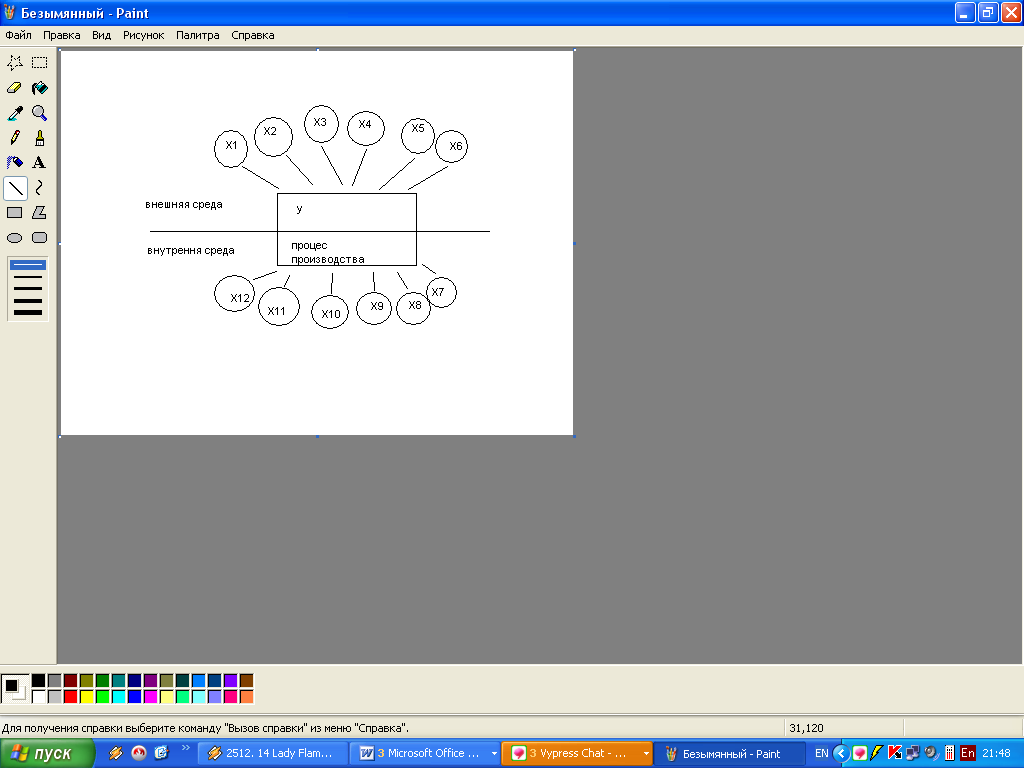Select the Free-form select tool
Viewport: 1024px width, 768px height.
(x=15, y=63)
